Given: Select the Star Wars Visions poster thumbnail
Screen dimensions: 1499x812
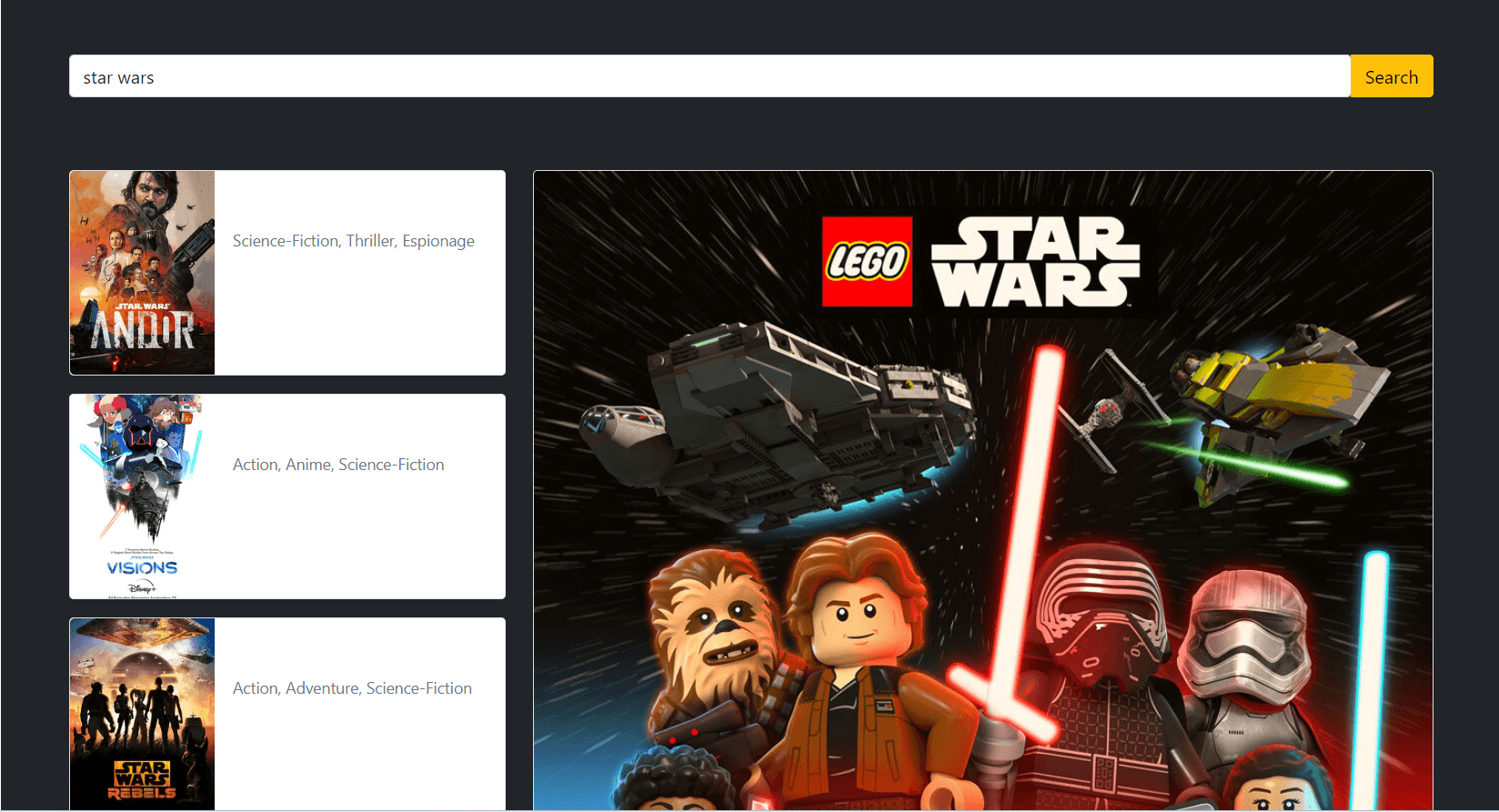Looking at the screenshot, I should pyautogui.click(x=143, y=496).
